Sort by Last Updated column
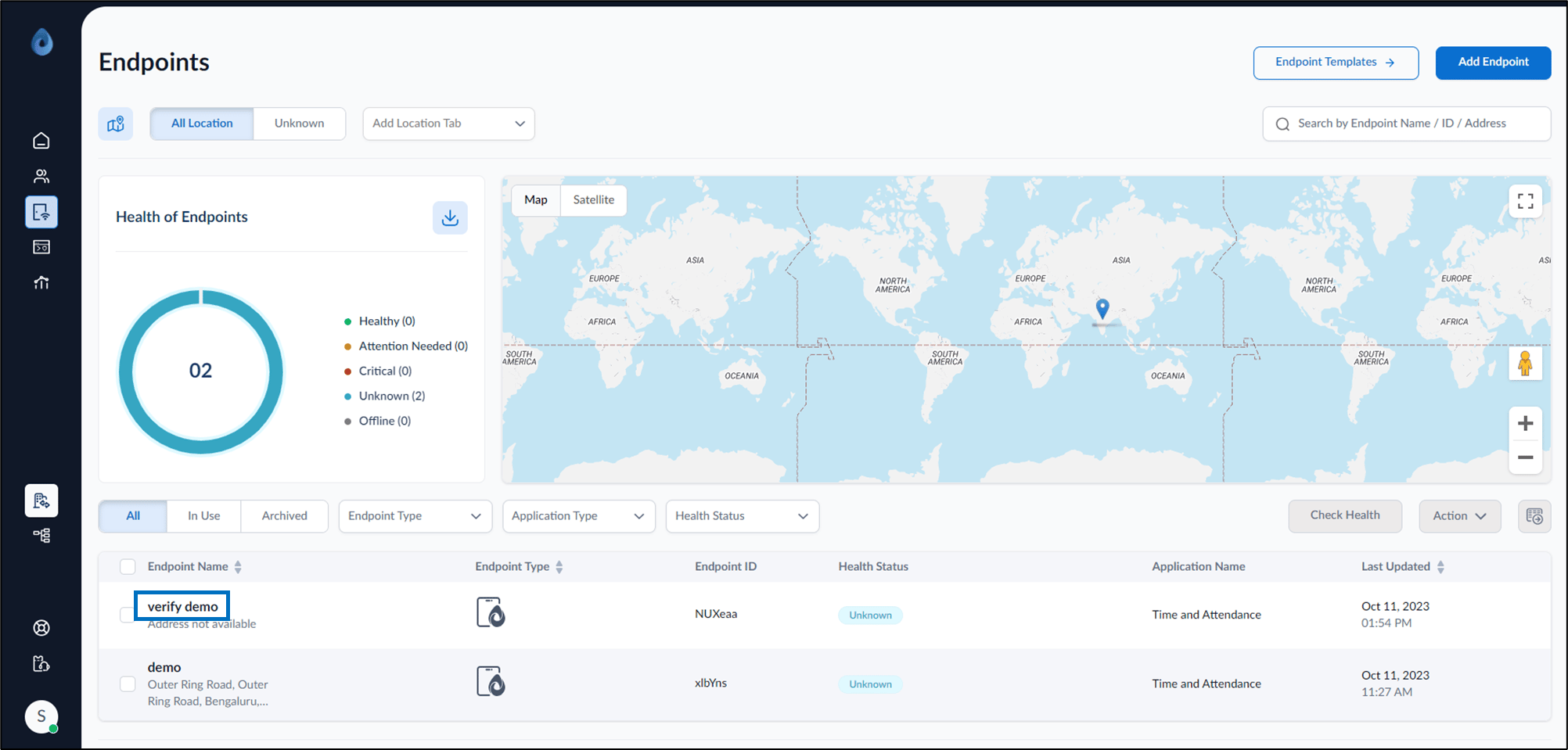Image resolution: width=1568 pixels, height=750 pixels. [x=1440, y=567]
